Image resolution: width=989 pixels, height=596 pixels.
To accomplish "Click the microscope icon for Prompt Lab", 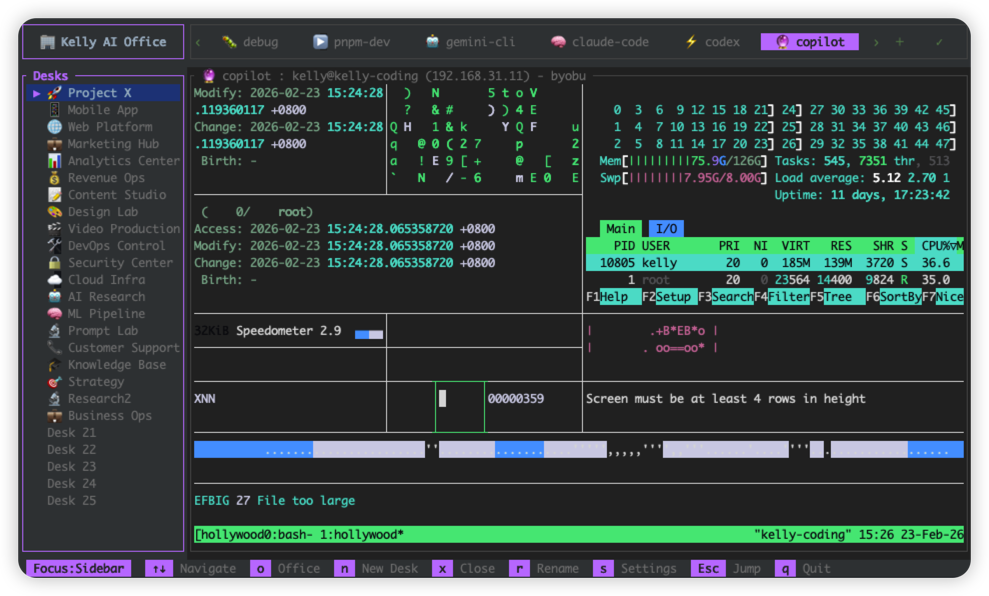I will point(54,331).
